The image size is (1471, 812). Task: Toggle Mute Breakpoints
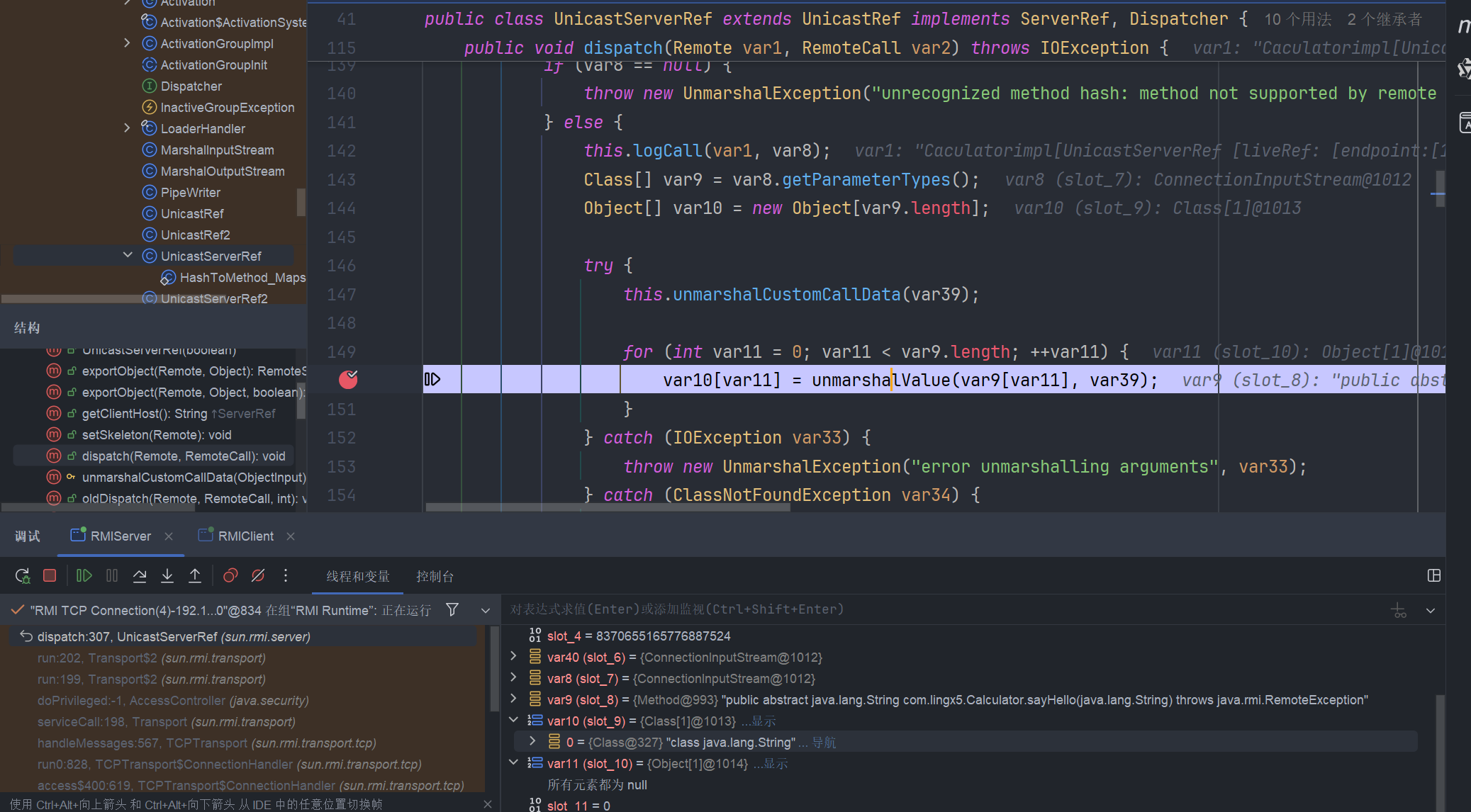258,575
